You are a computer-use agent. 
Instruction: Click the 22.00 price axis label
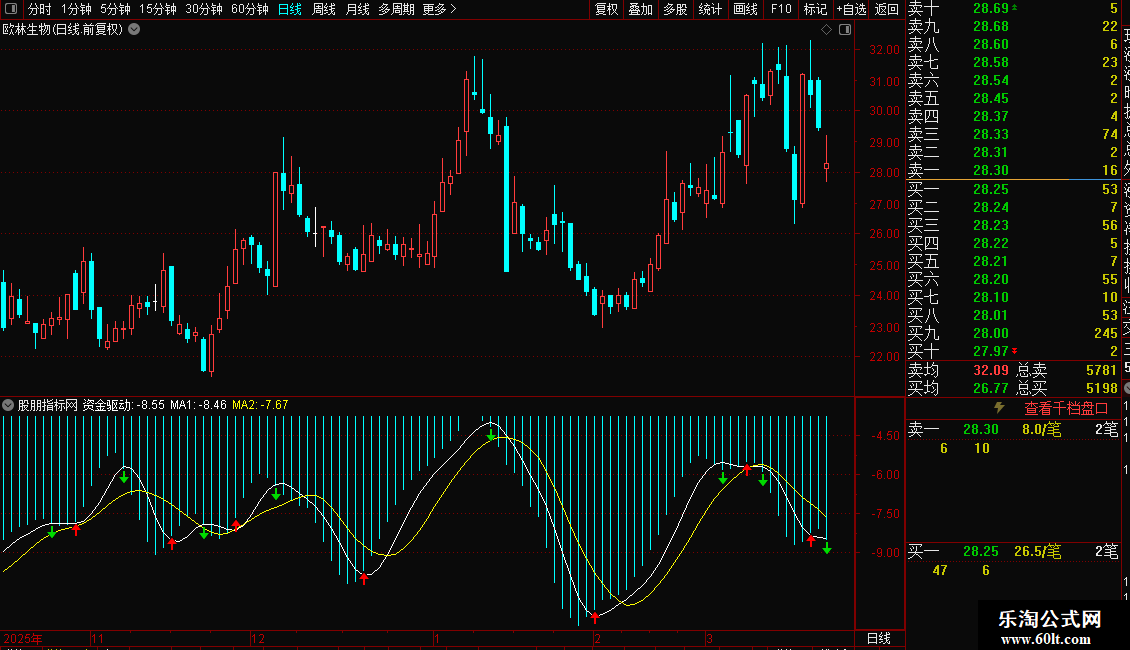[884, 357]
